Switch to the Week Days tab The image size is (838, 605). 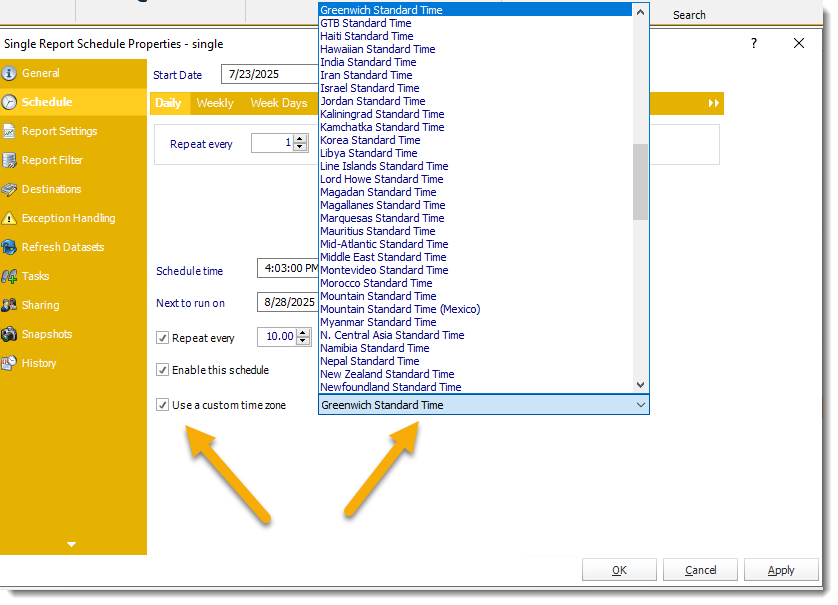tap(278, 103)
